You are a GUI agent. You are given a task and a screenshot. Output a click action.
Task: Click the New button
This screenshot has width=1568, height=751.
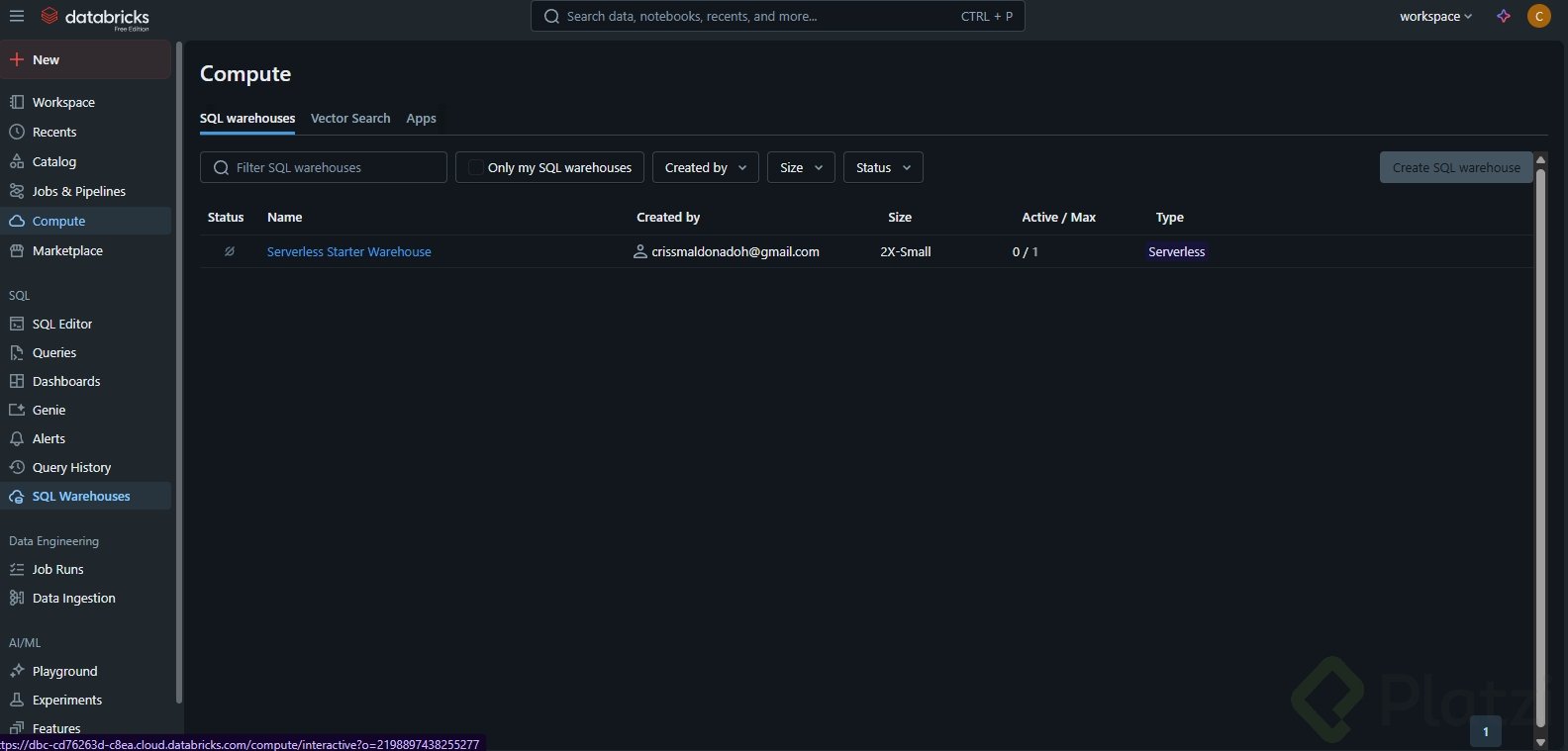coord(86,60)
